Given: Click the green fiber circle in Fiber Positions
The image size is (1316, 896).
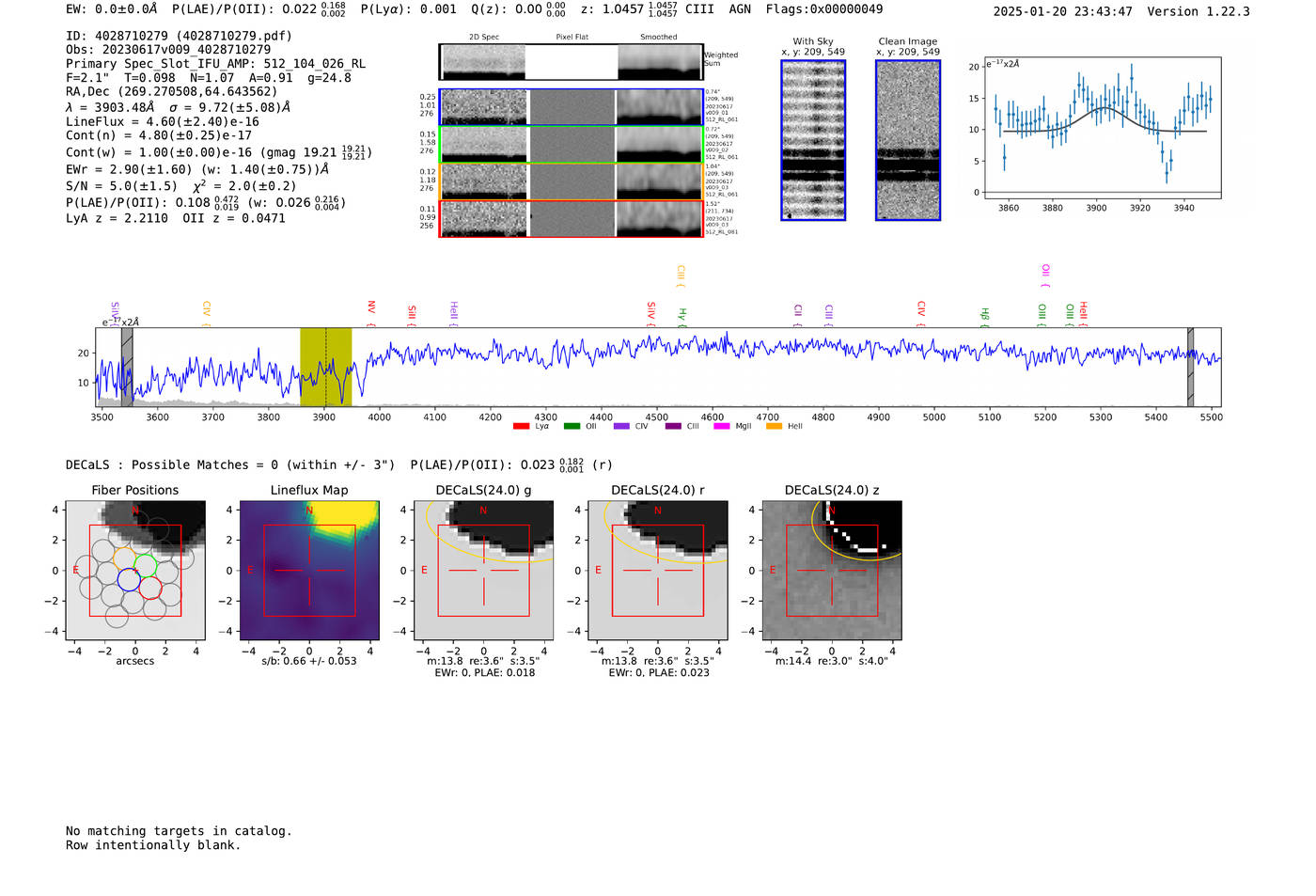Looking at the screenshot, I should tap(145, 566).
